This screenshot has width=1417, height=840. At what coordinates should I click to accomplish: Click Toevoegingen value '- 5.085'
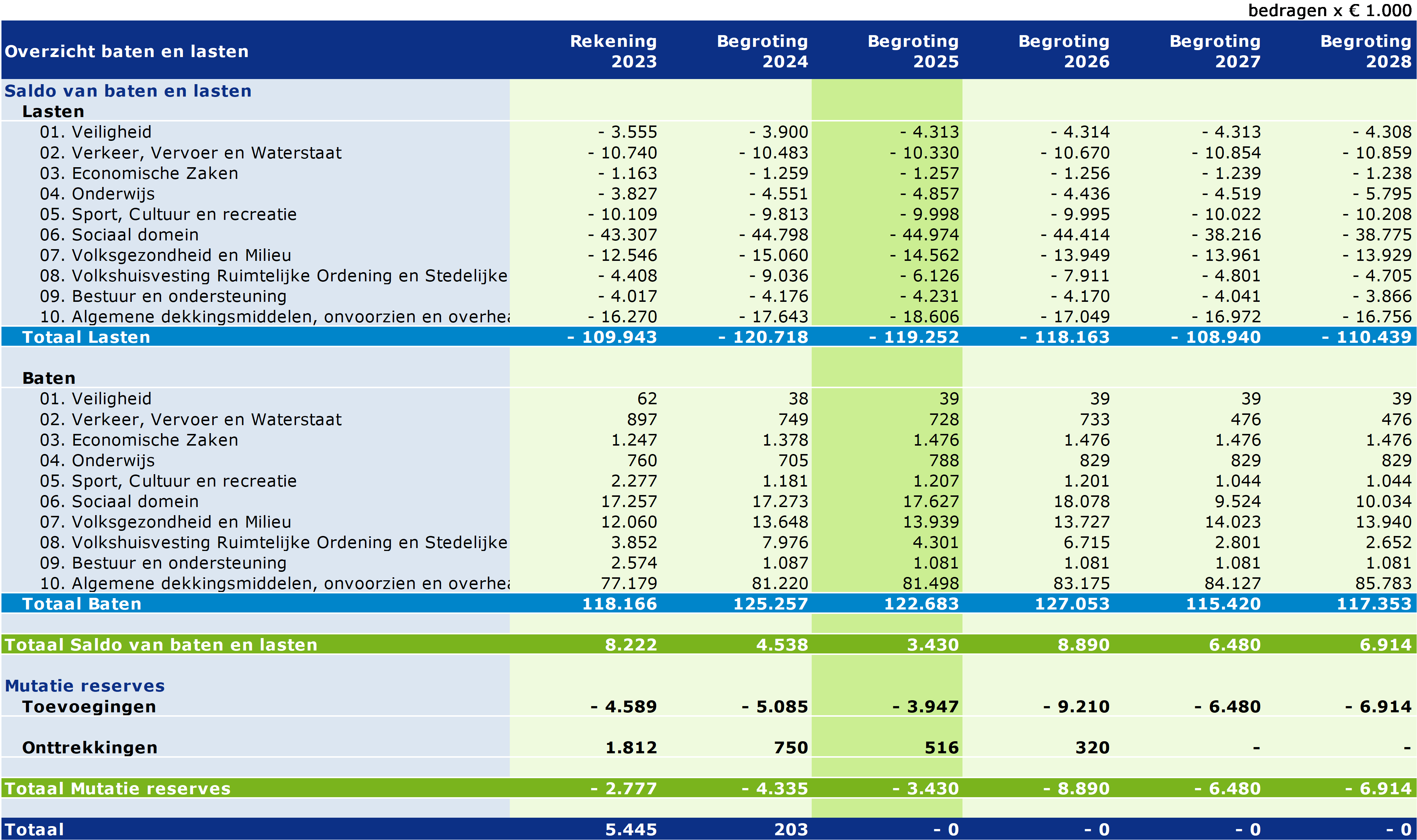[774, 706]
